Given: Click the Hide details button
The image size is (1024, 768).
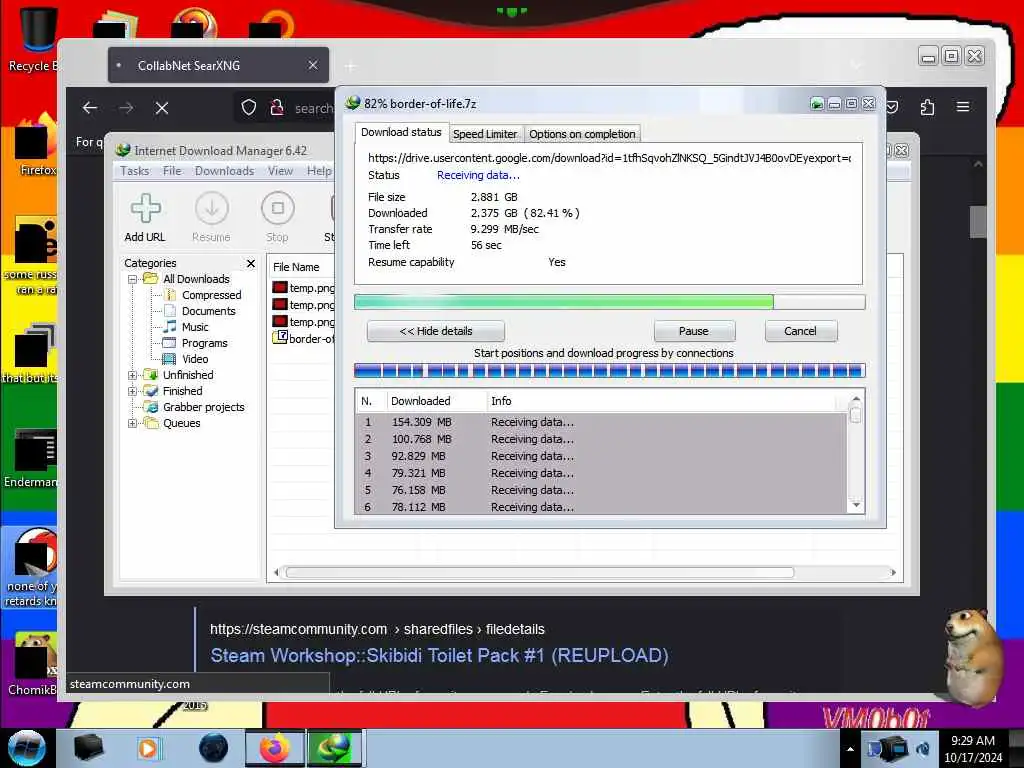Looking at the screenshot, I should [x=436, y=331].
